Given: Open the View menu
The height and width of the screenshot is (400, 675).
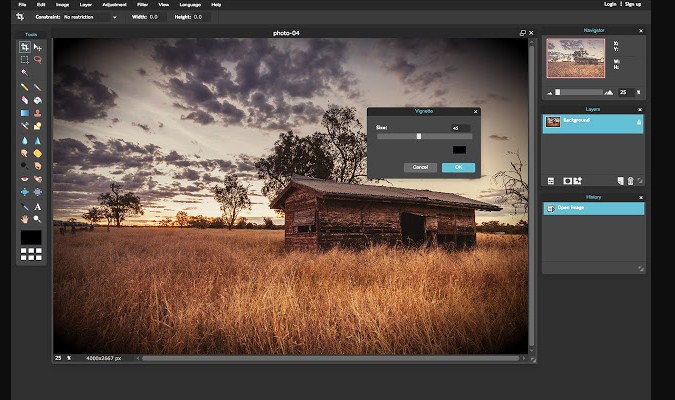Looking at the screenshot, I should [164, 5].
